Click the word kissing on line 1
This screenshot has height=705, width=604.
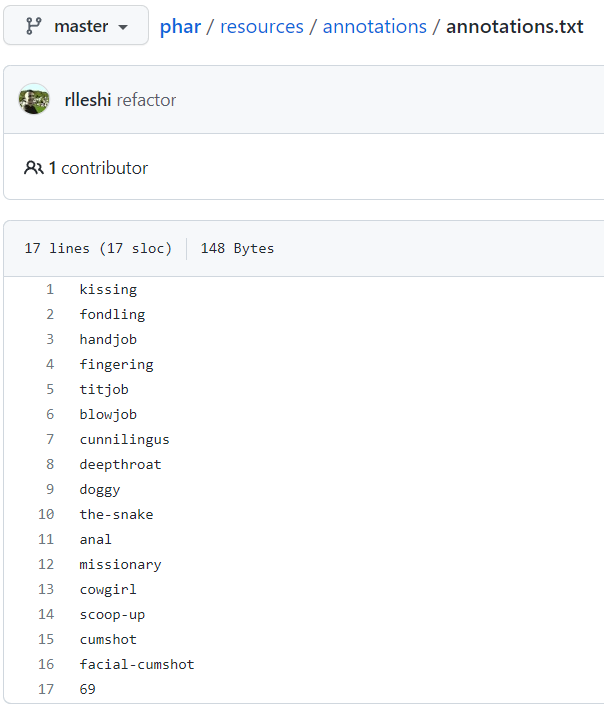tap(108, 289)
